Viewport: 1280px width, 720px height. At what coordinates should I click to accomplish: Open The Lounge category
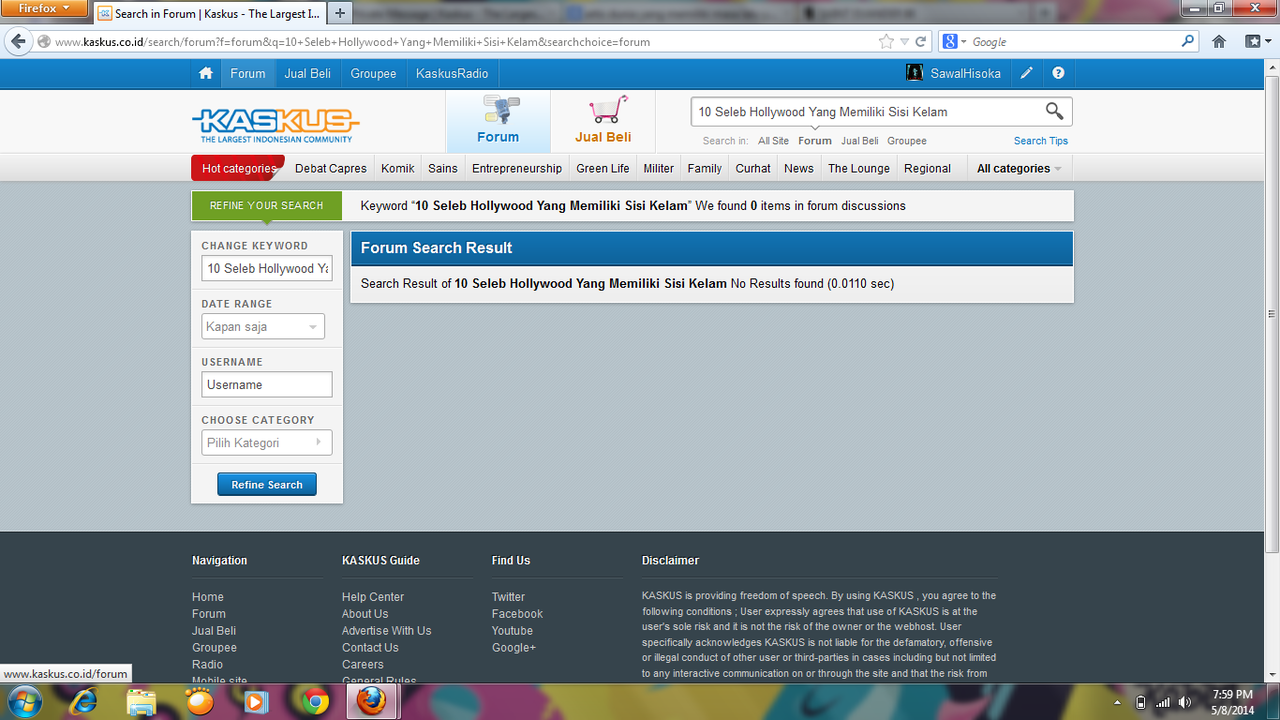(x=859, y=168)
